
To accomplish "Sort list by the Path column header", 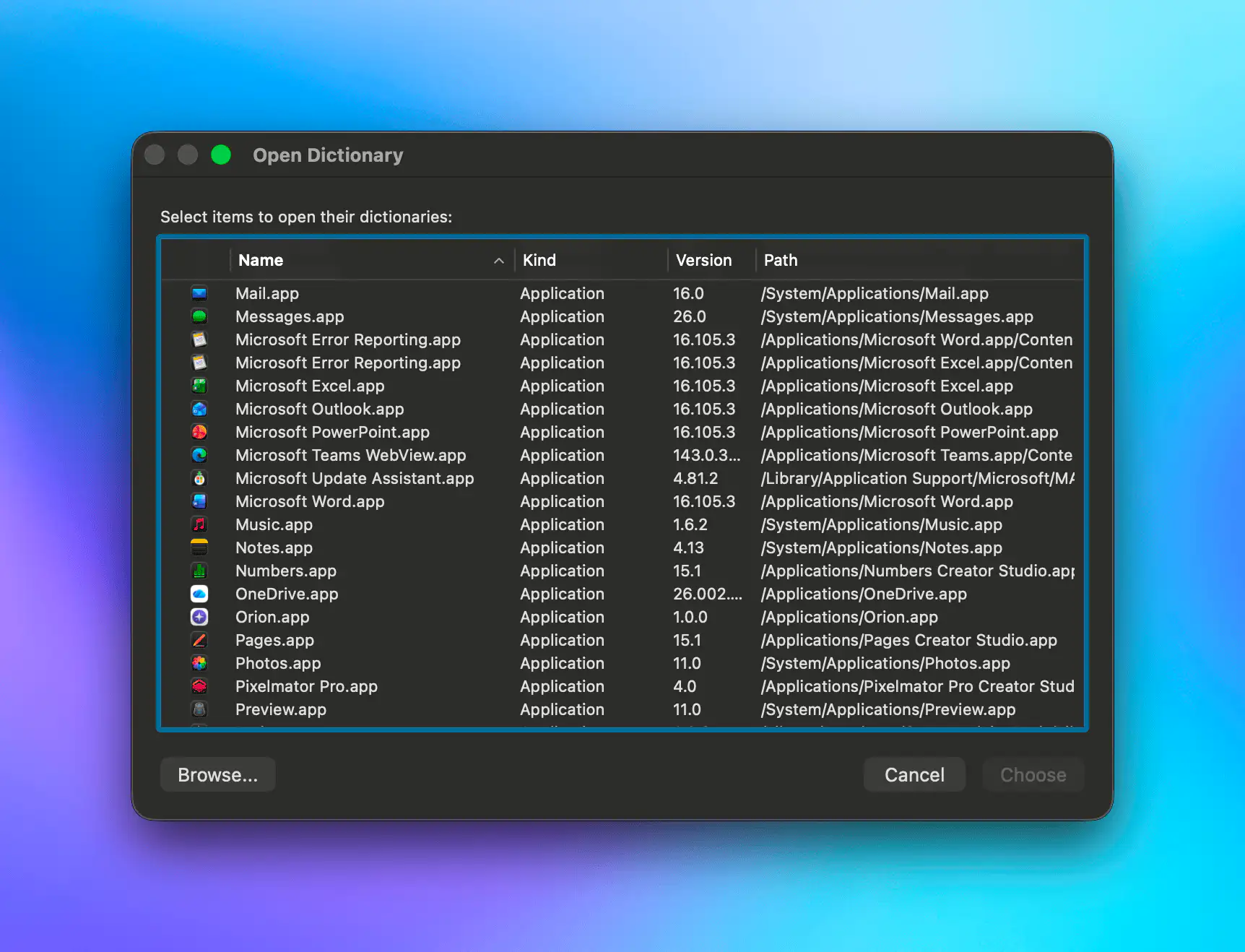I will (x=781, y=260).
